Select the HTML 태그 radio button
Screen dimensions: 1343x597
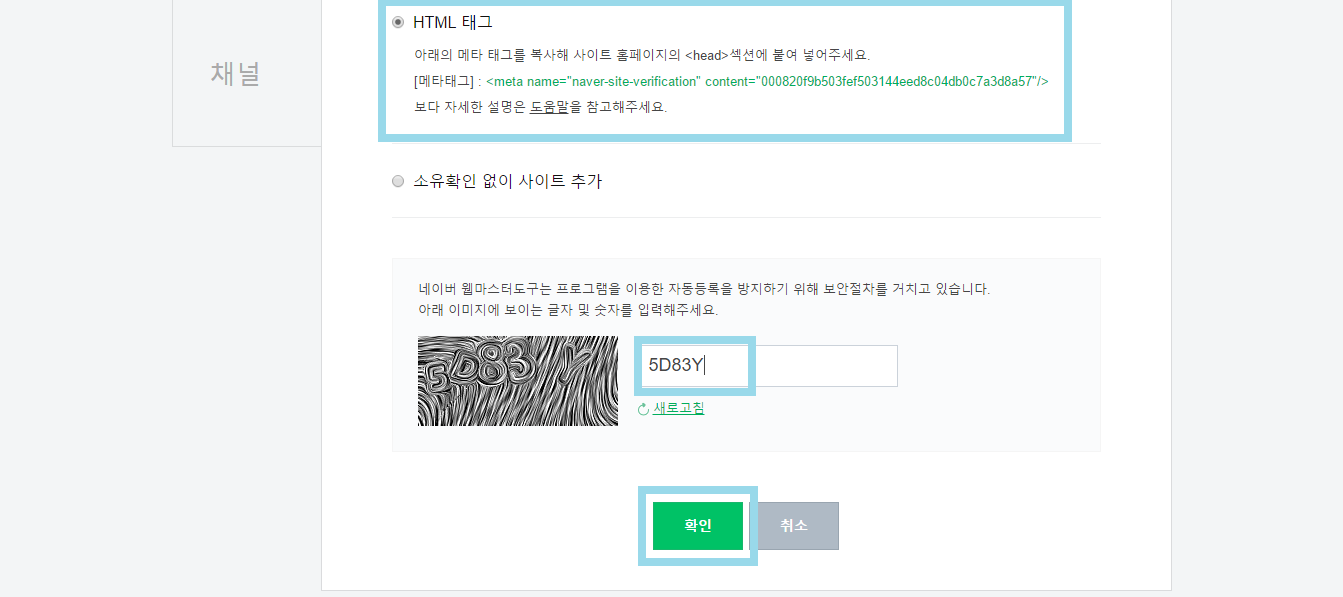(x=398, y=22)
